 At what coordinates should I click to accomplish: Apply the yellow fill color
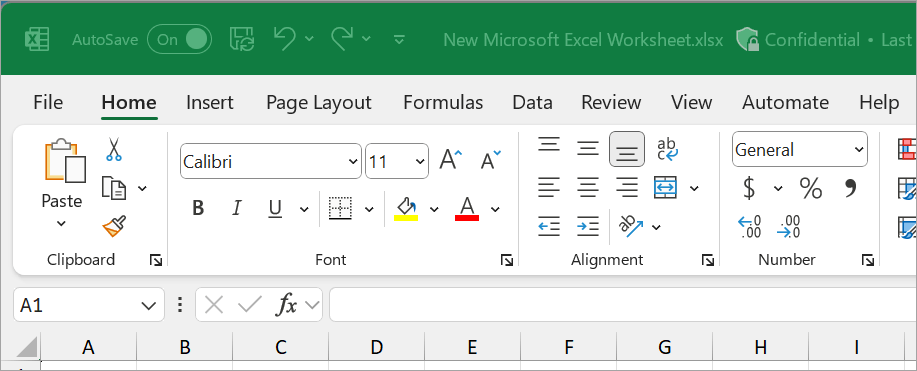(406, 209)
